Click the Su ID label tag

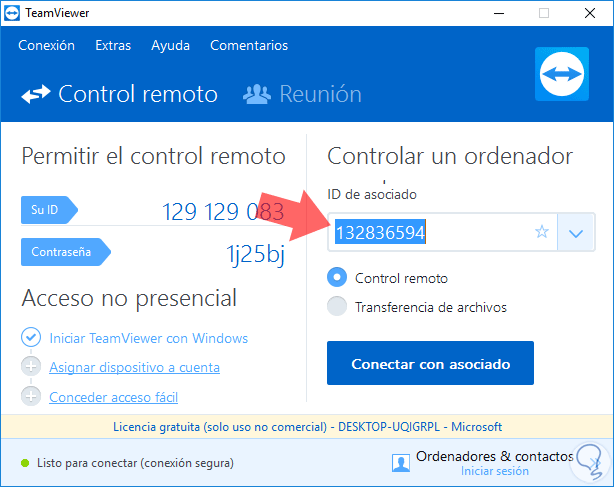(49, 210)
